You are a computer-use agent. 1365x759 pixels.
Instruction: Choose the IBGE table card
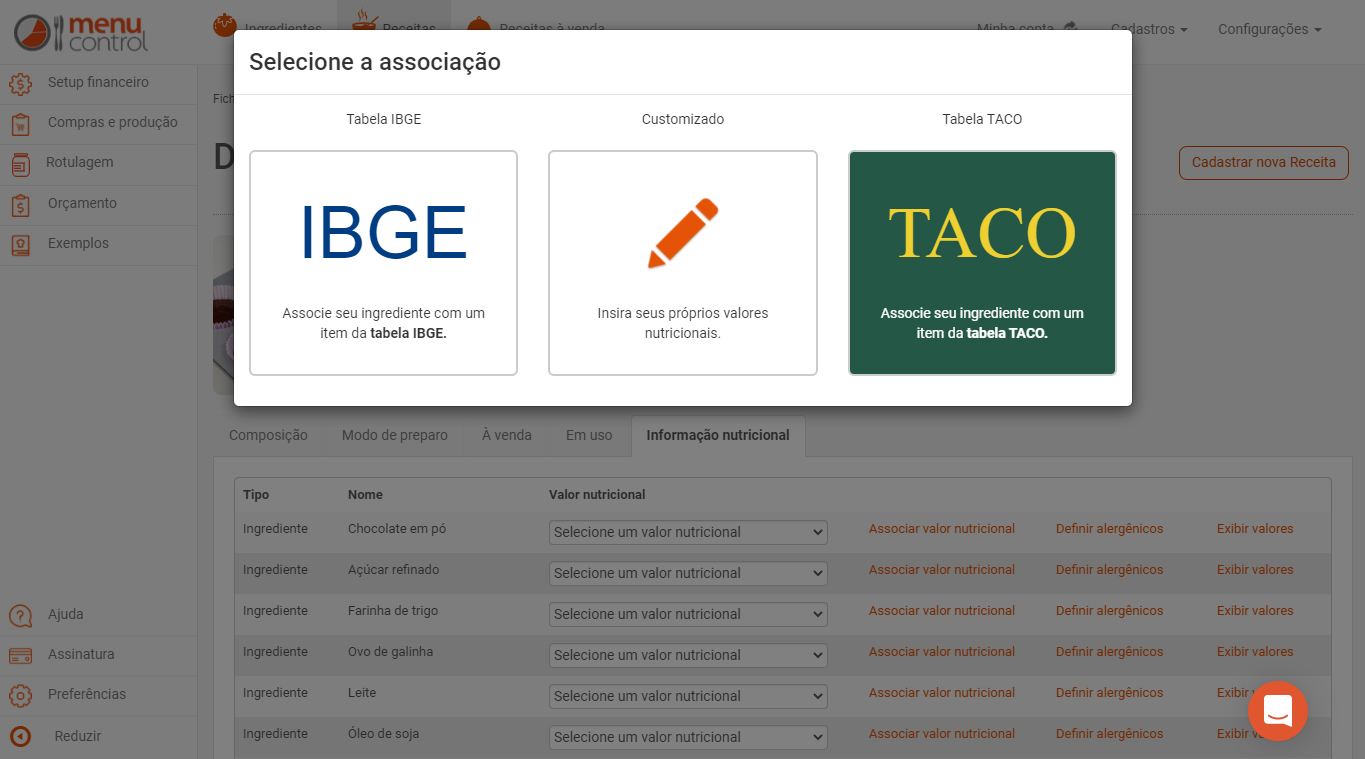click(x=383, y=263)
